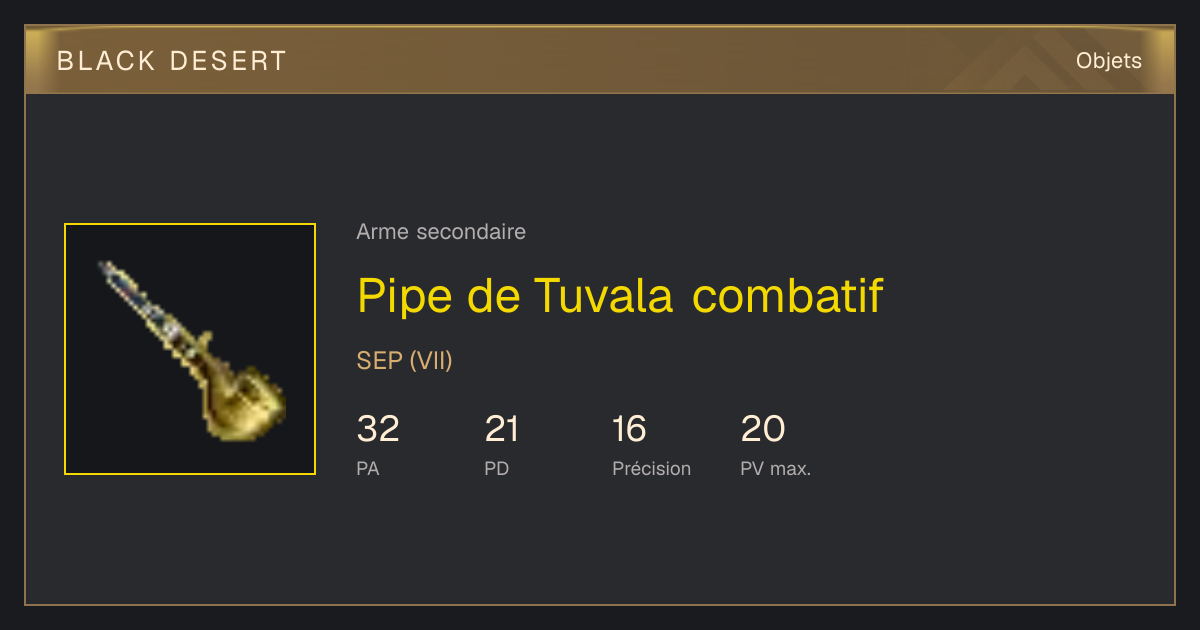Click the gold header banner between title and Objets

point(680,61)
